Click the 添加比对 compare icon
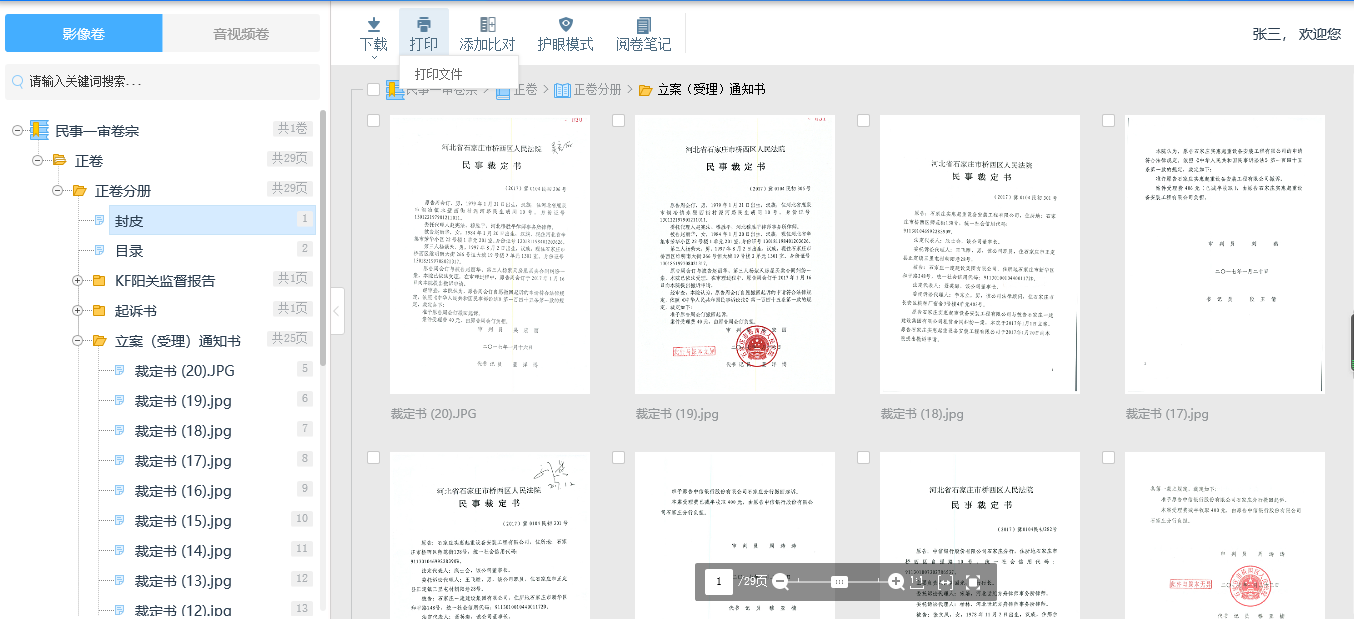 pos(487,24)
